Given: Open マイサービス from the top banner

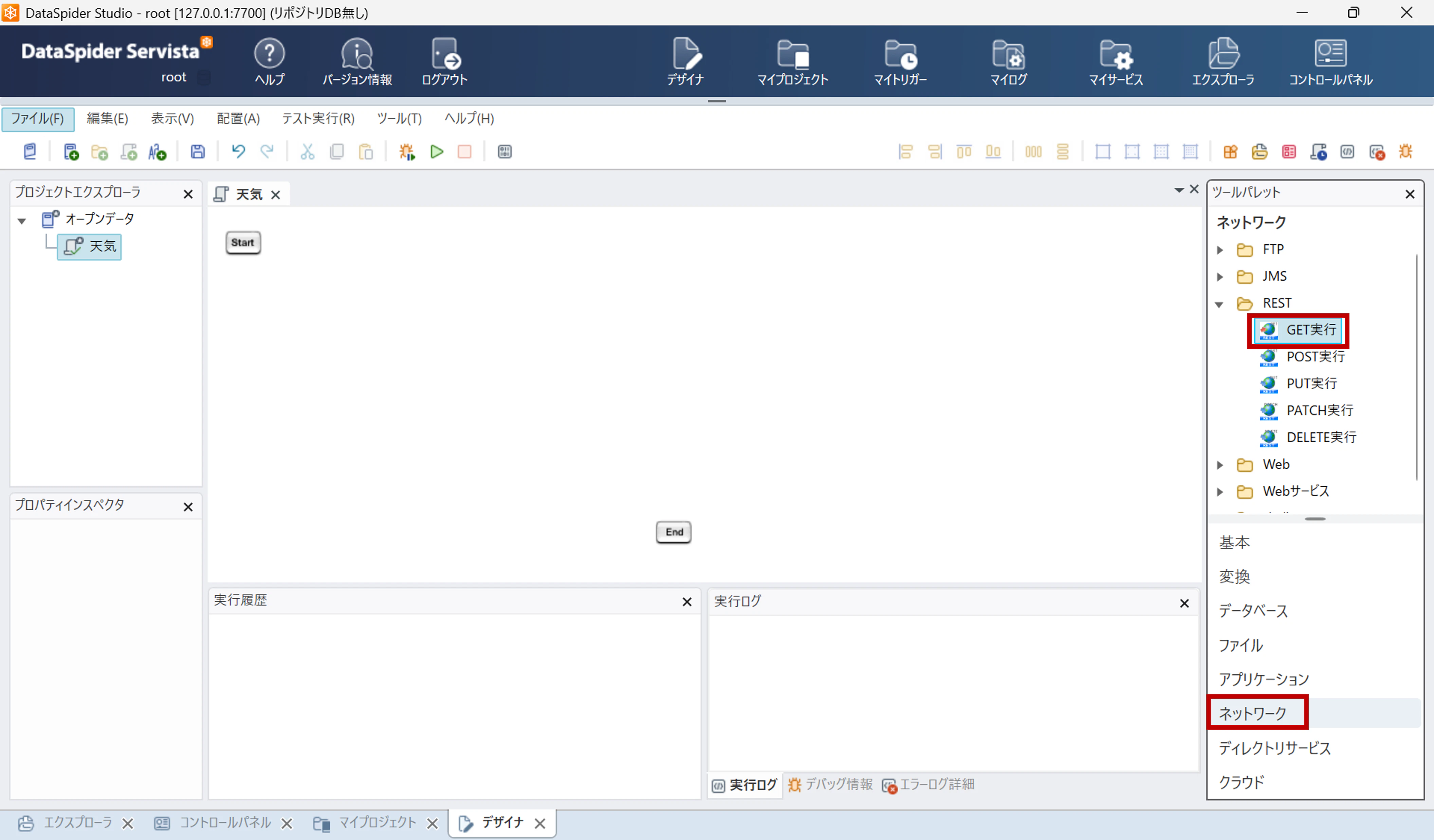Looking at the screenshot, I should pos(1116,61).
